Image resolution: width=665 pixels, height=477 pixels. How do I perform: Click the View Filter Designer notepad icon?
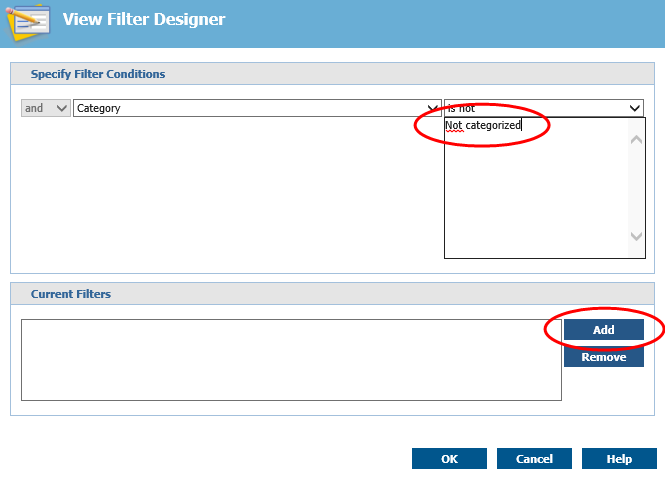point(28,22)
